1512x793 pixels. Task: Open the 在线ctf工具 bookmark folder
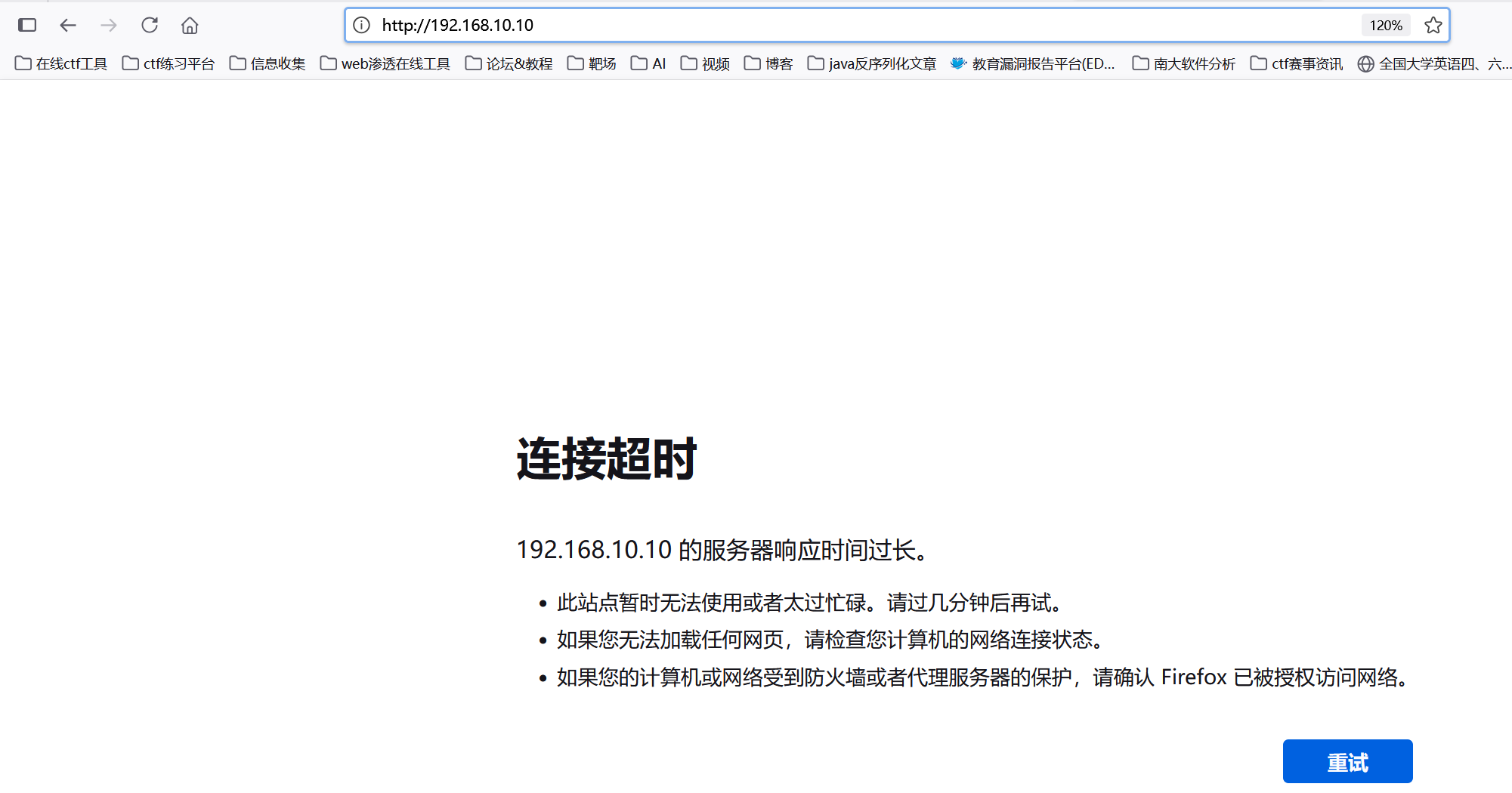pyautogui.click(x=61, y=63)
